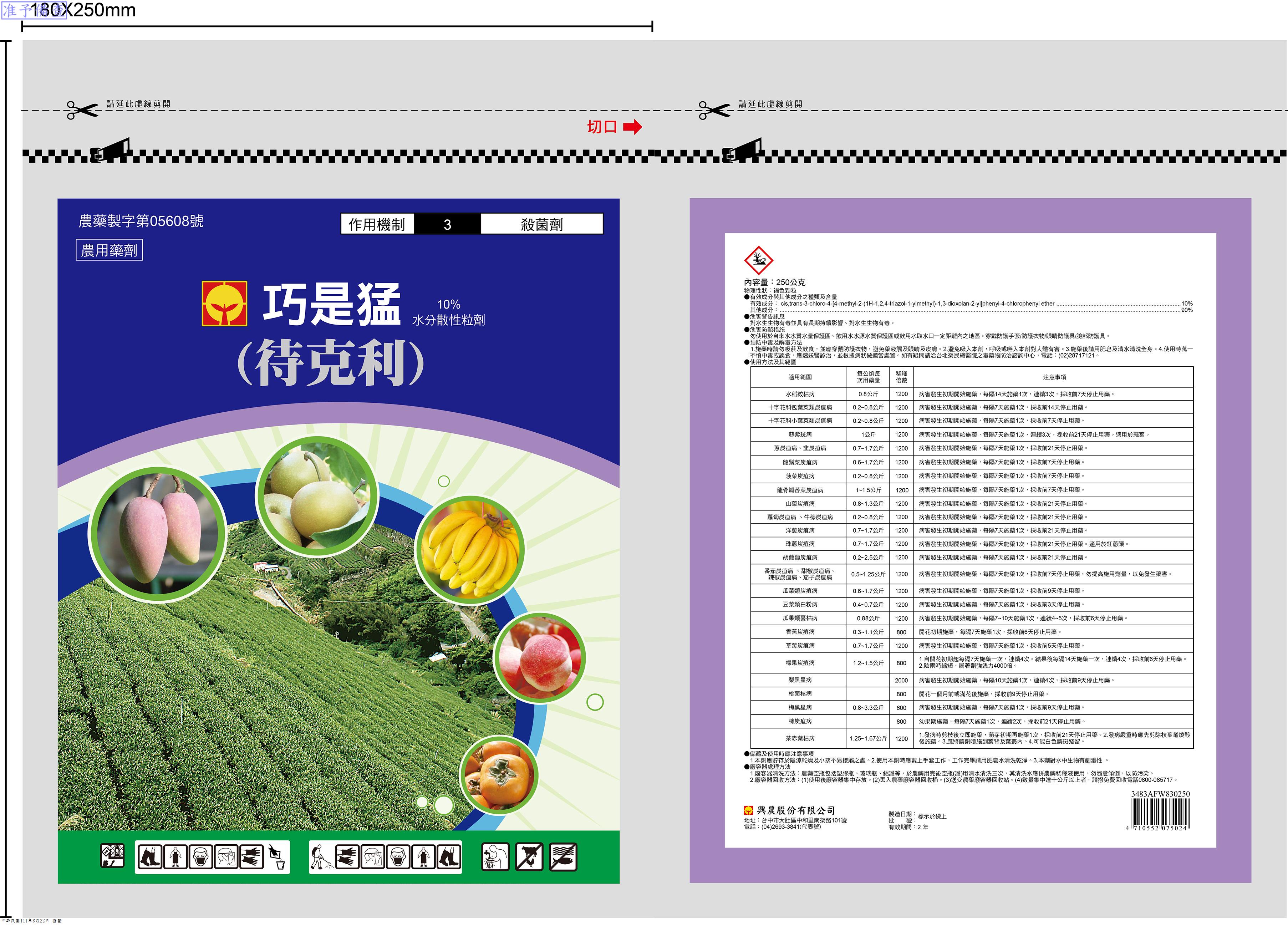This screenshot has width=1288, height=926.
Task: Select the product name 巧是猛
Action: point(332,305)
